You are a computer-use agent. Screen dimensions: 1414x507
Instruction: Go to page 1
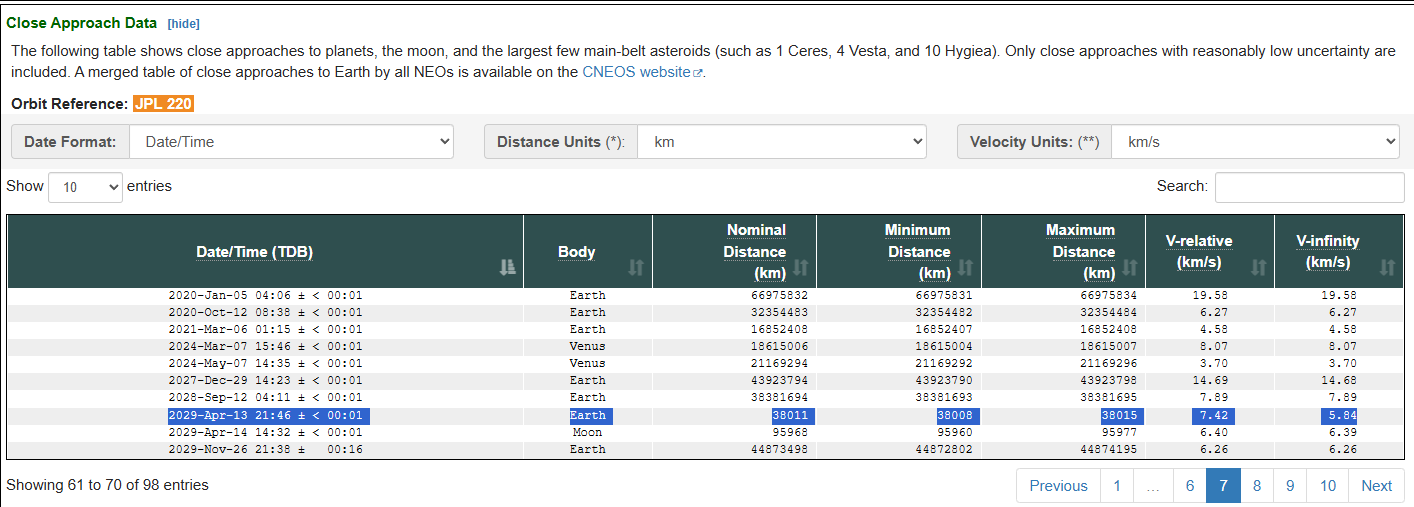click(1116, 485)
